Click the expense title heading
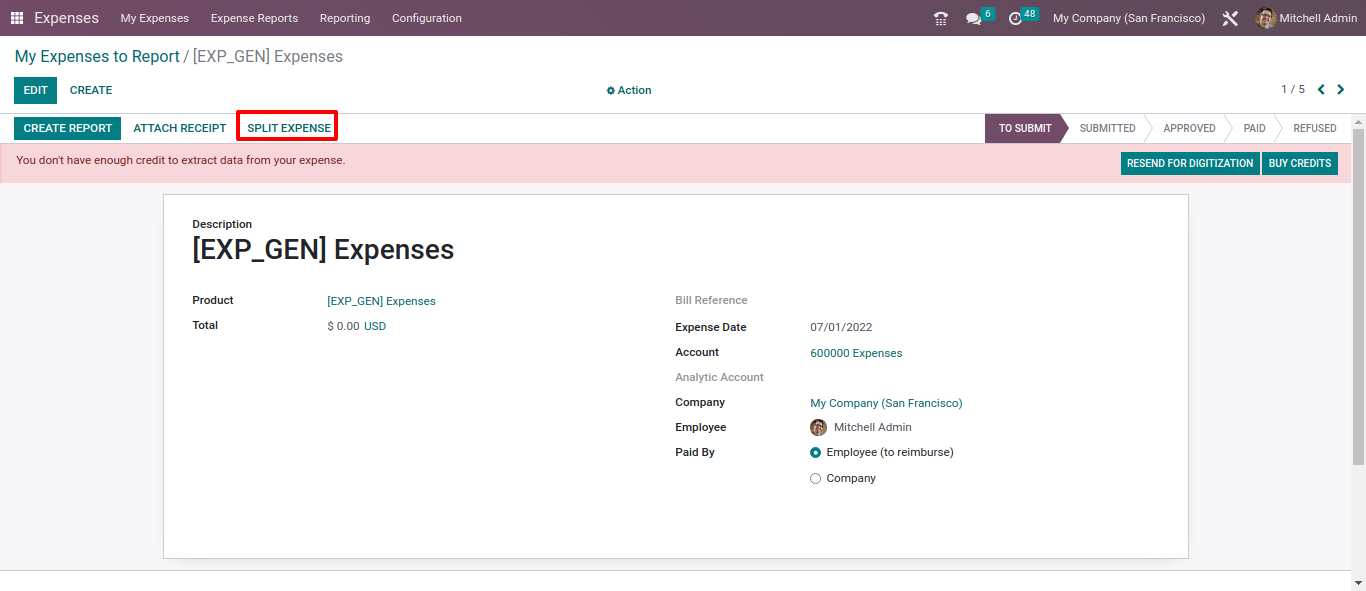This screenshot has width=1366, height=591. click(323, 250)
